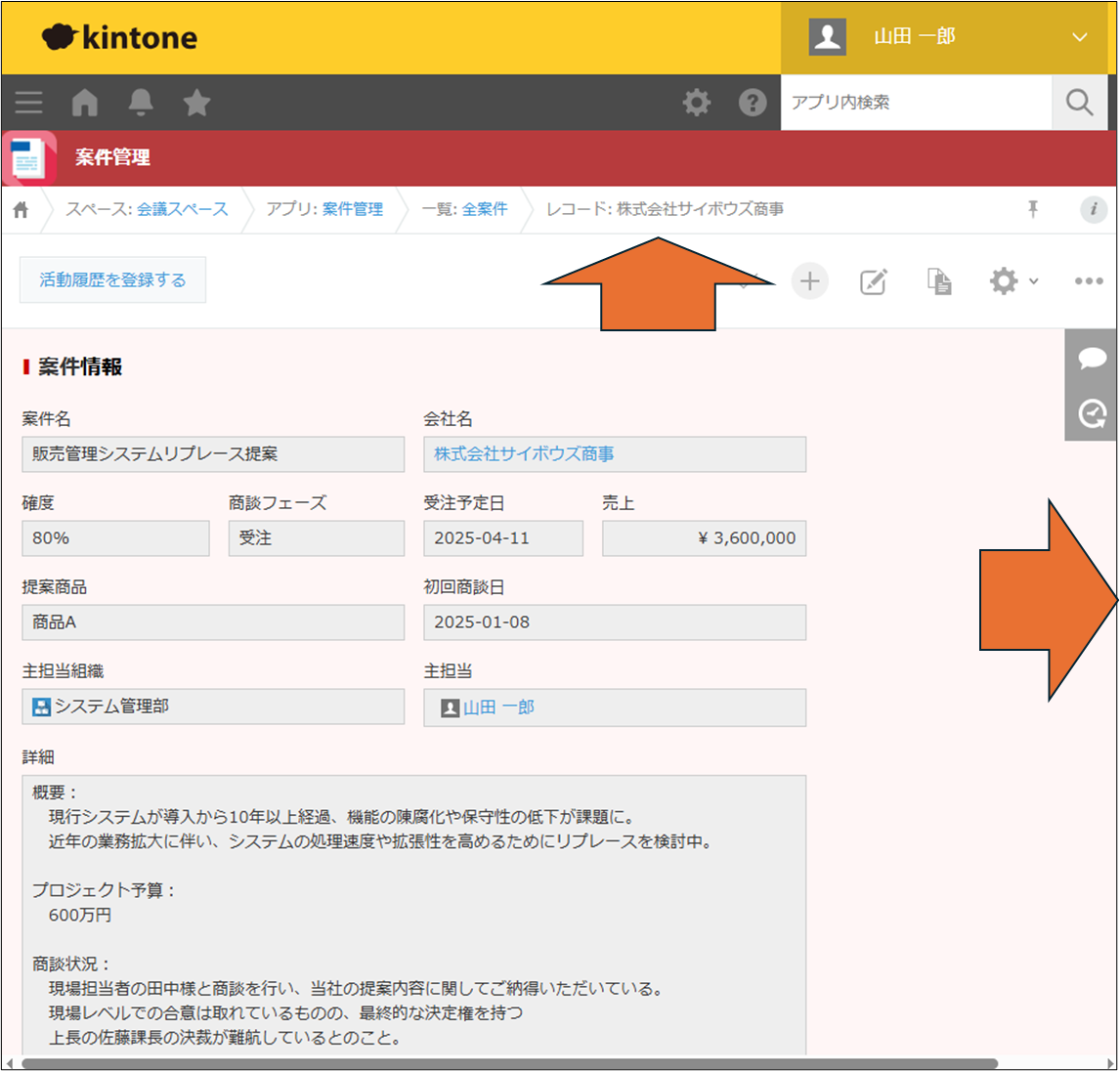The height and width of the screenshot is (1071, 1120).
Task: Edit the record with pencil icon
Action: tap(873, 282)
